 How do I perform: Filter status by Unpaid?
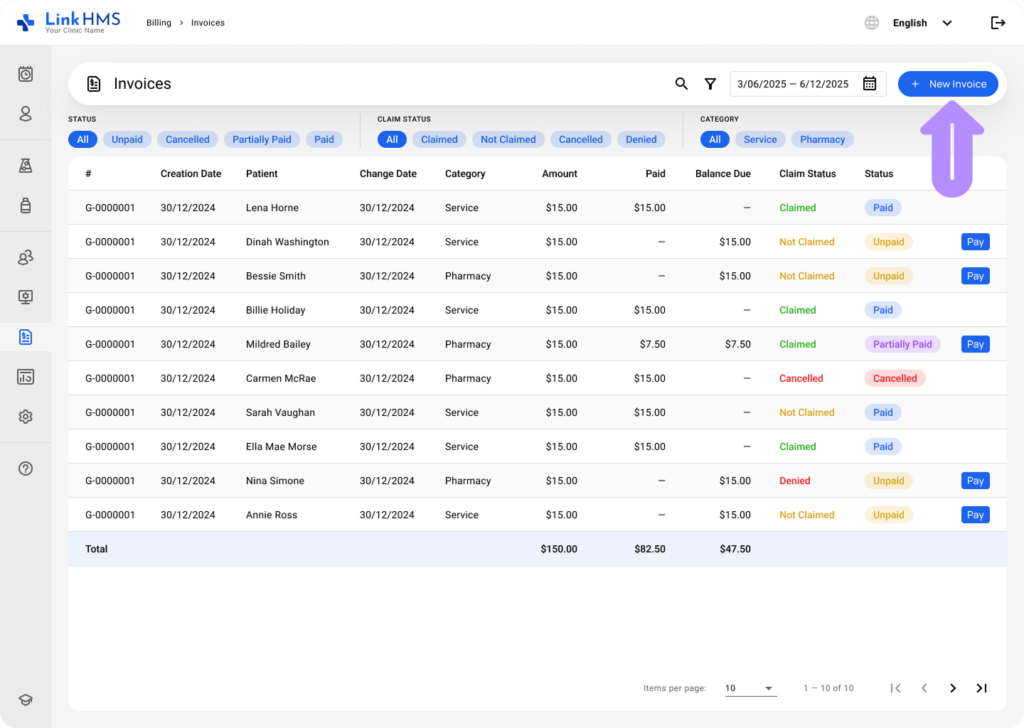(x=127, y=139)
